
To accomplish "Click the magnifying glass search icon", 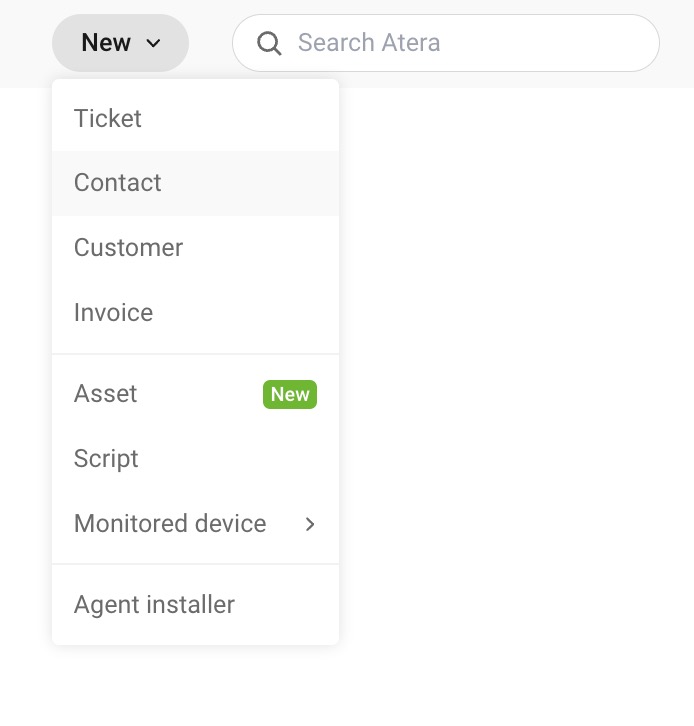I will [269, 44].
